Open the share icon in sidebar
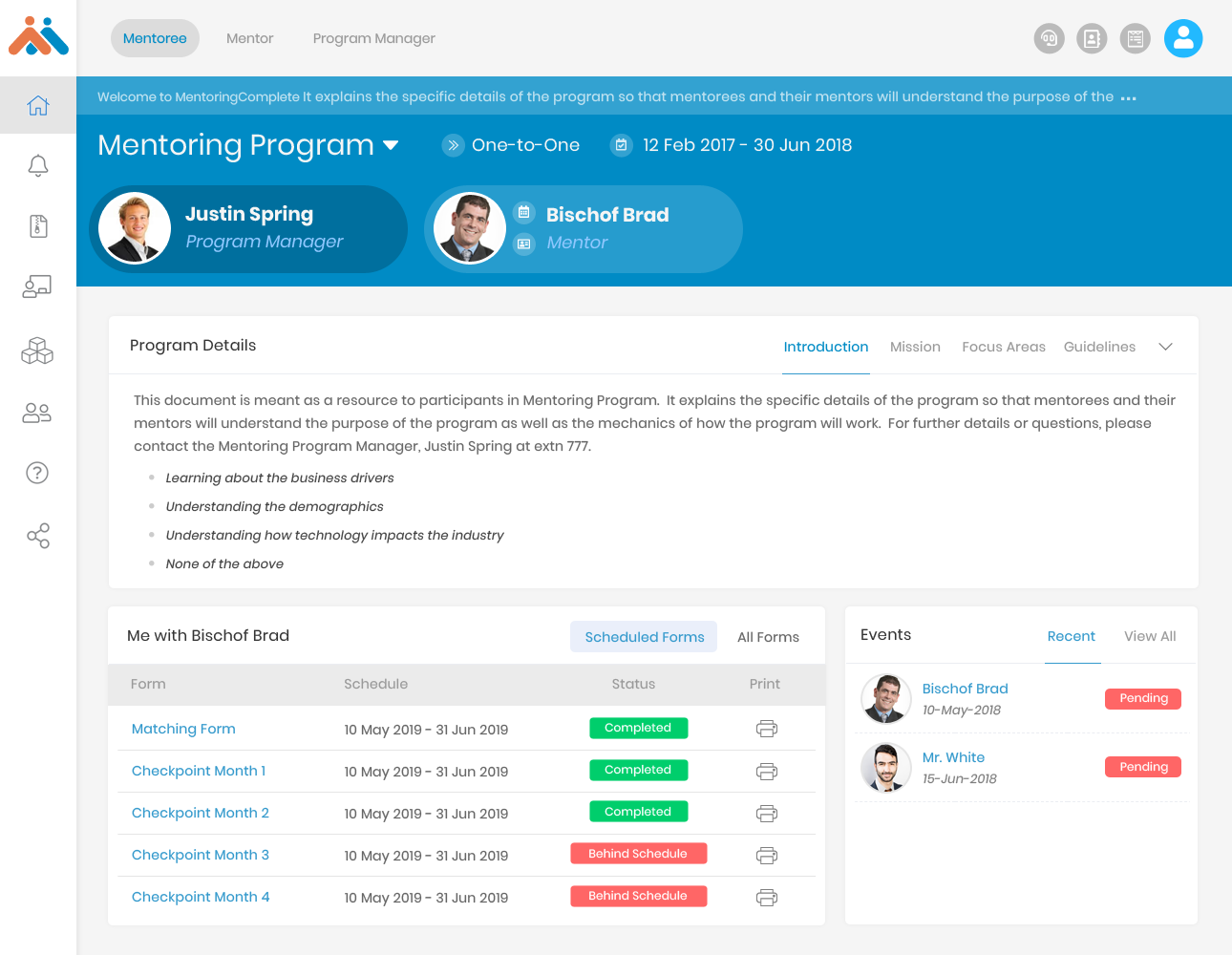The height and width of the screenshot is (955, 1232). pos(38,536)
